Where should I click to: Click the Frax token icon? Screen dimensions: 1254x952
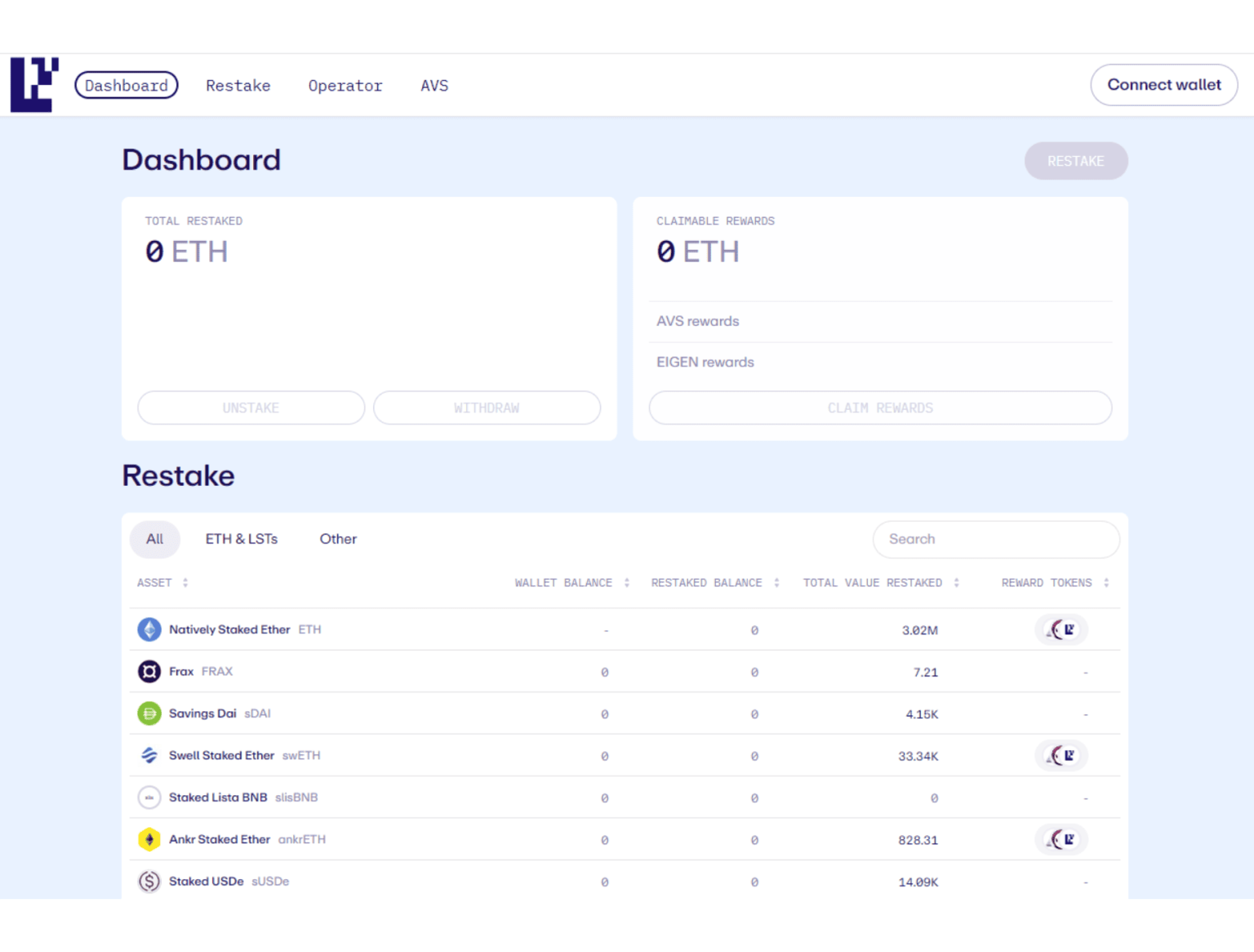[x=149, y=671]
